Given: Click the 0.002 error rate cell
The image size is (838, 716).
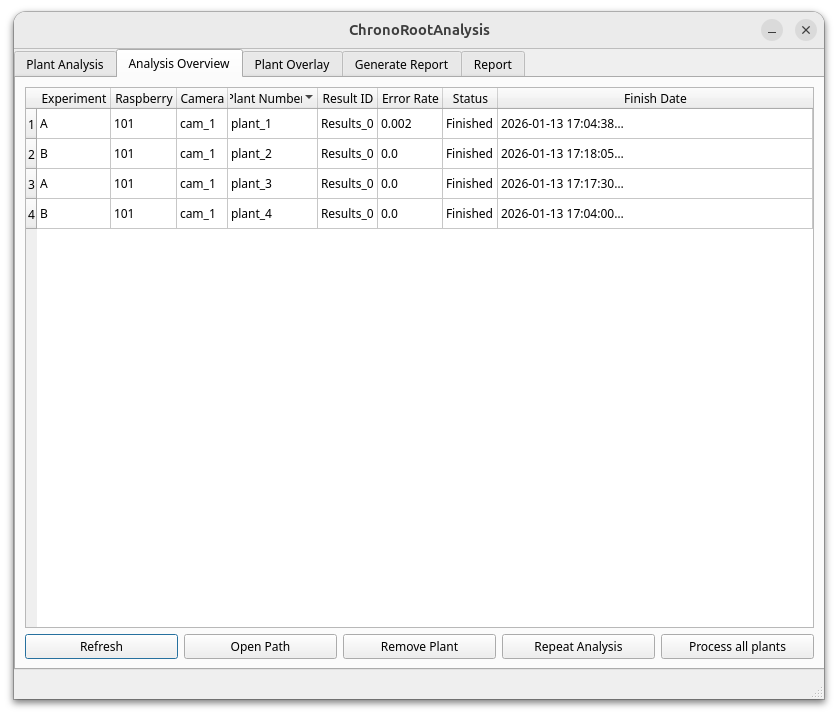Looking at the screenshot, I should click(x=409, y=124).
